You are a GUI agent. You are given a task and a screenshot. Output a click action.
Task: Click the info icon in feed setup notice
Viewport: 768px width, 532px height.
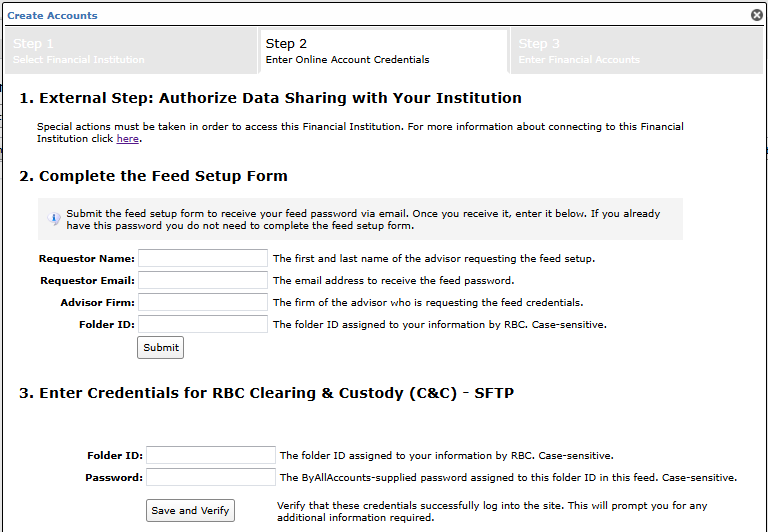click(54, 218)
